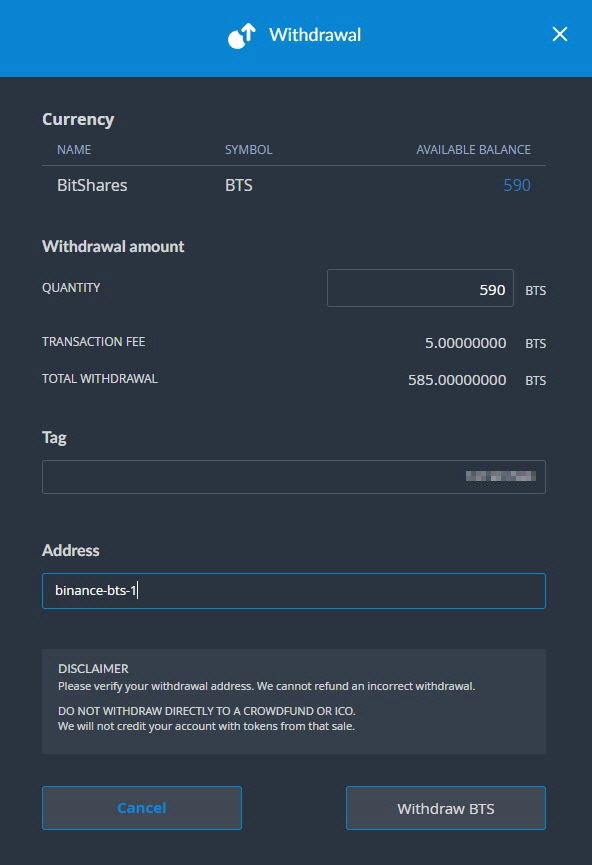Confirm with the Withdraw BTS button

446,808
